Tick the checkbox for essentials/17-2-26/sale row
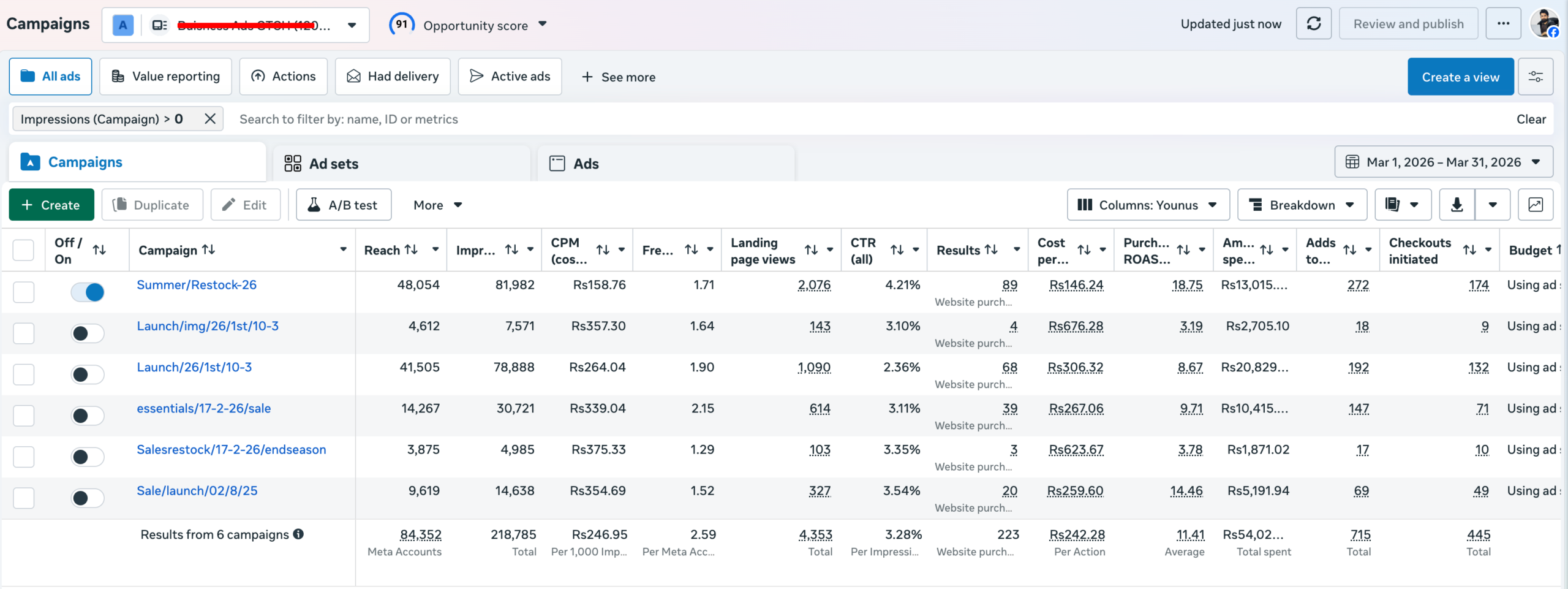1568x589 pixels. [x=23, y=416]
